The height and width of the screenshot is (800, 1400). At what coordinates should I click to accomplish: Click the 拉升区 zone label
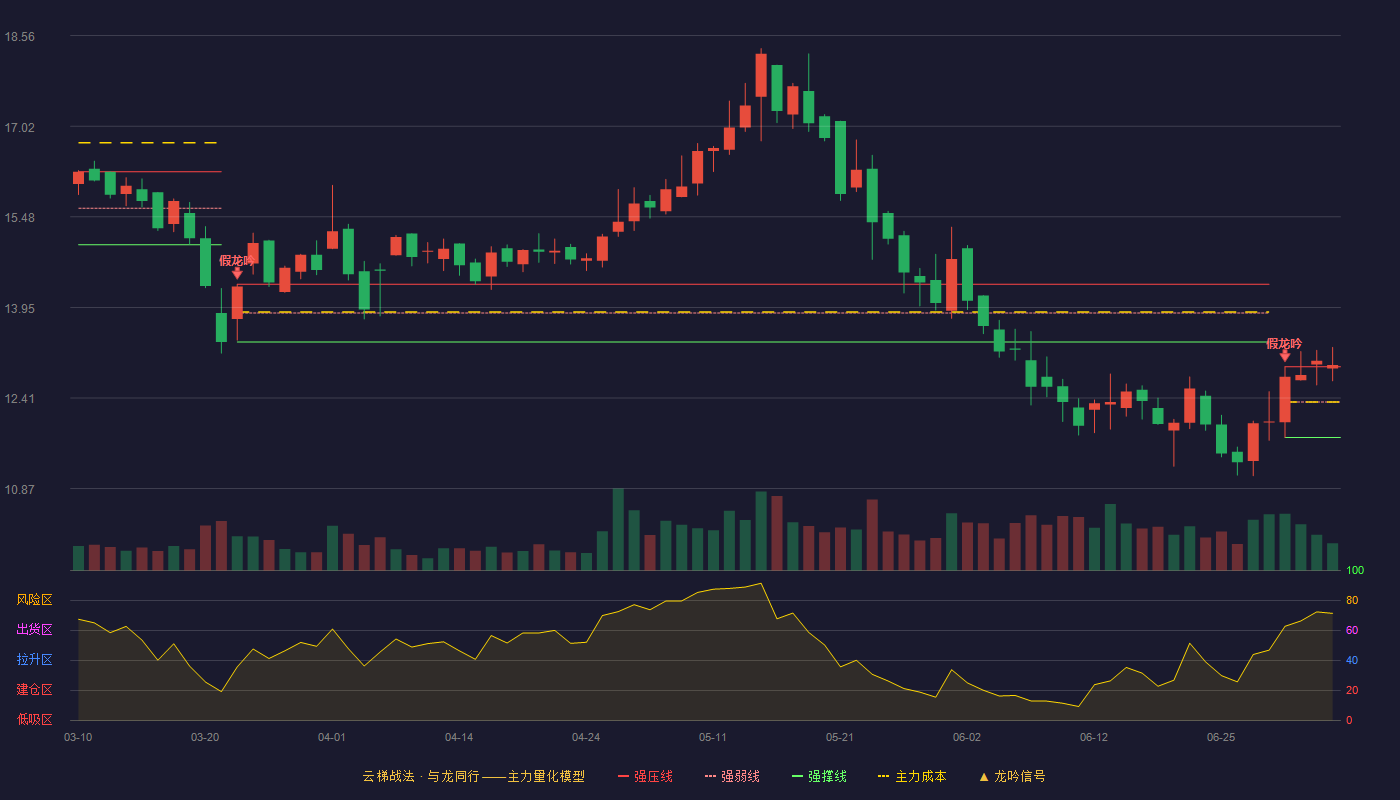tap(35, 660)
